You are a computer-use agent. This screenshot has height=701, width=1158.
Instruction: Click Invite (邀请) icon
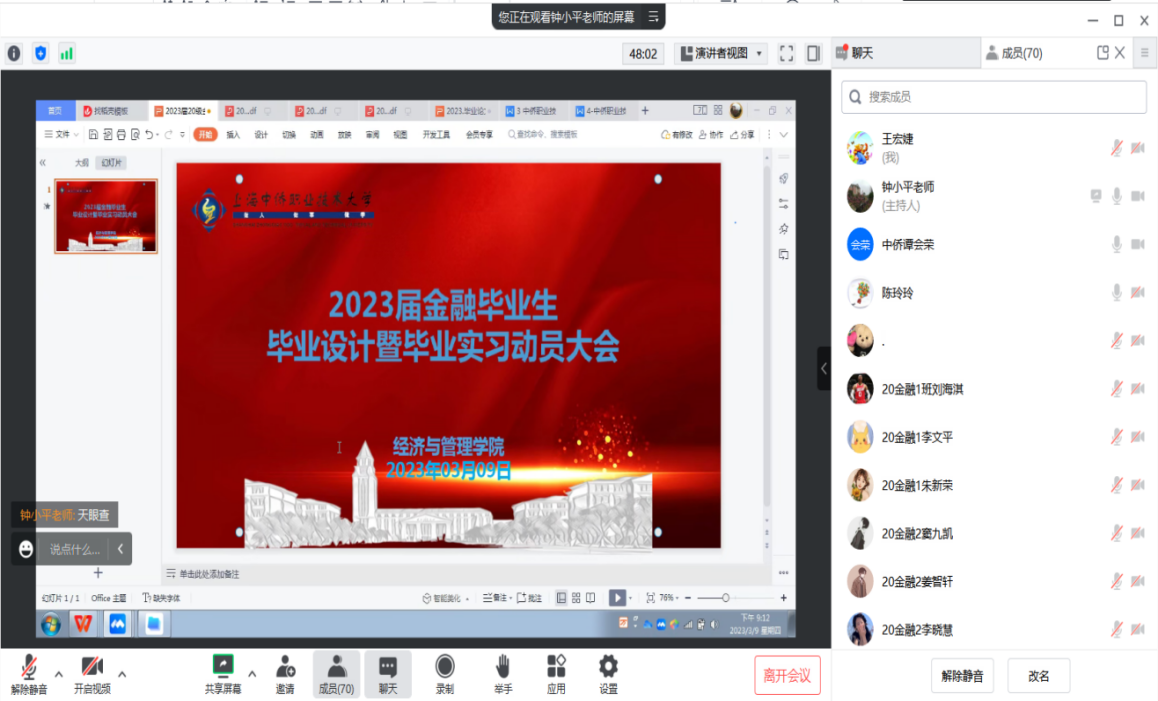pyautogui.click(x=285, y=673)
